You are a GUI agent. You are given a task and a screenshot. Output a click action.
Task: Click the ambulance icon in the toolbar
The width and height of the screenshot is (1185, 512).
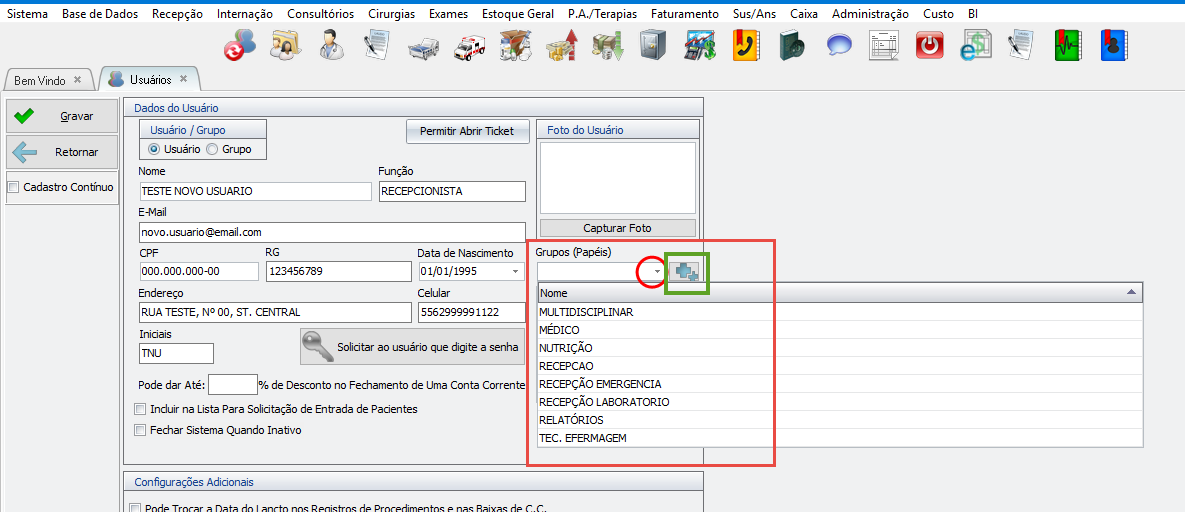point(468,46)
